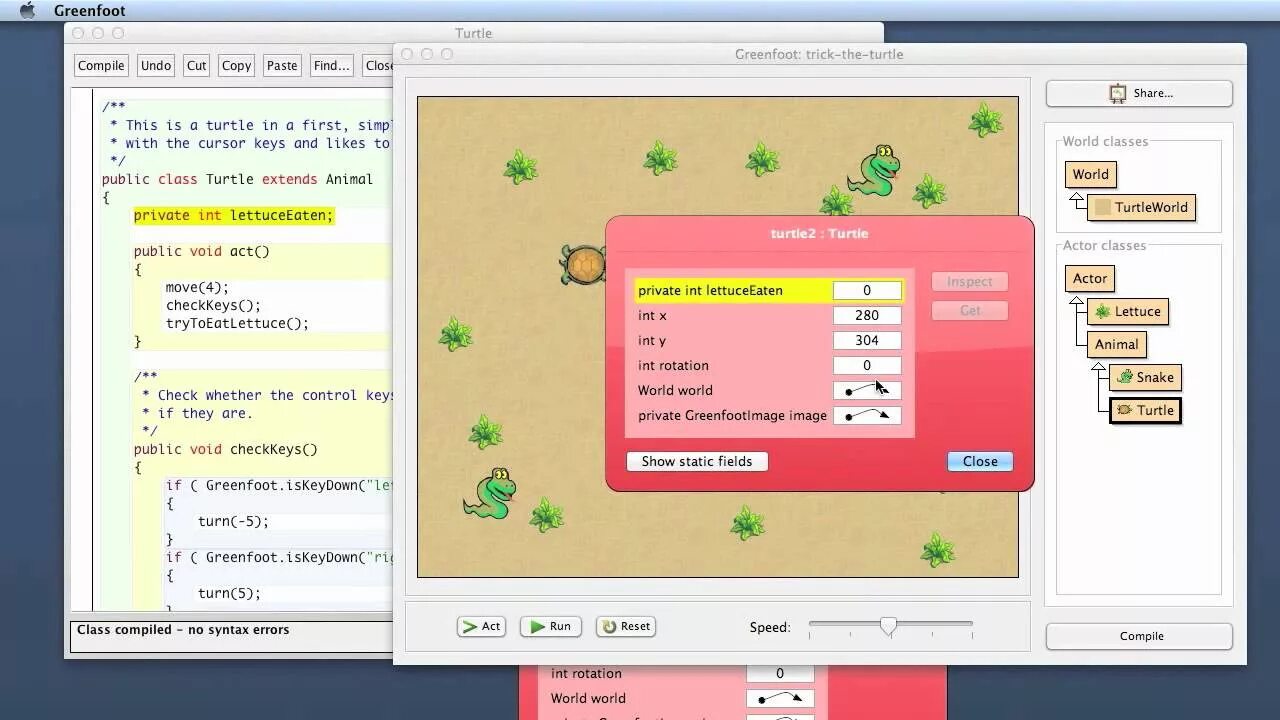
Task: Click the Share... button
Action: pyautogui.click(x=1139, y=93)
